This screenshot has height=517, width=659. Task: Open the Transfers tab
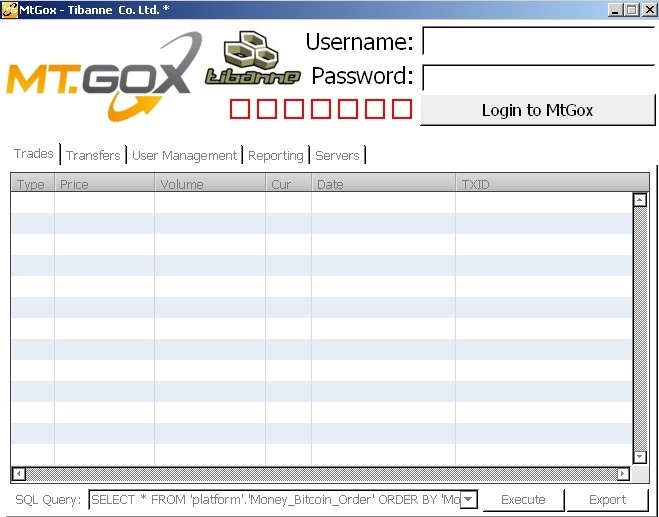pos(93,156)
